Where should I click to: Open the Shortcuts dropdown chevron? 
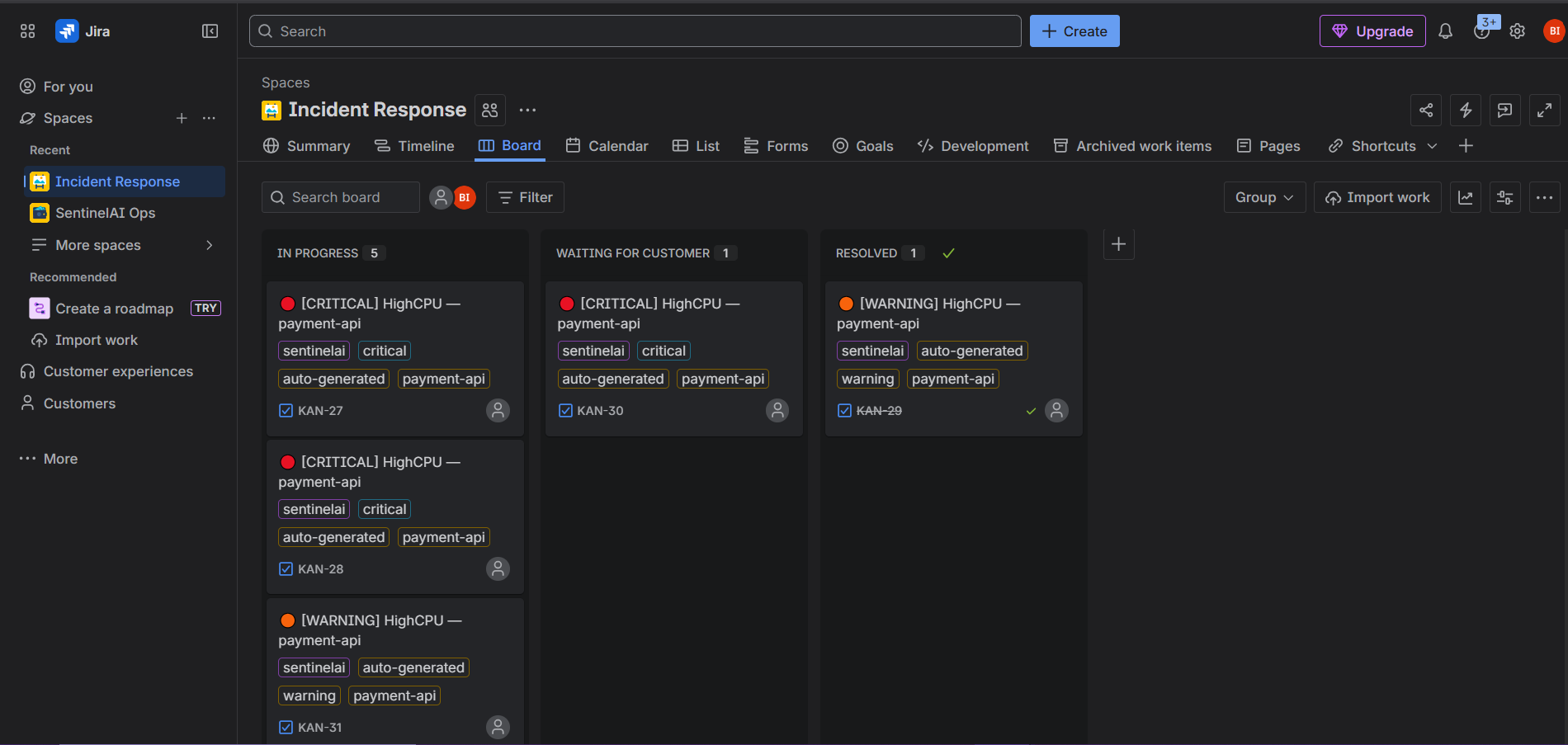[x=1433, y=146]
